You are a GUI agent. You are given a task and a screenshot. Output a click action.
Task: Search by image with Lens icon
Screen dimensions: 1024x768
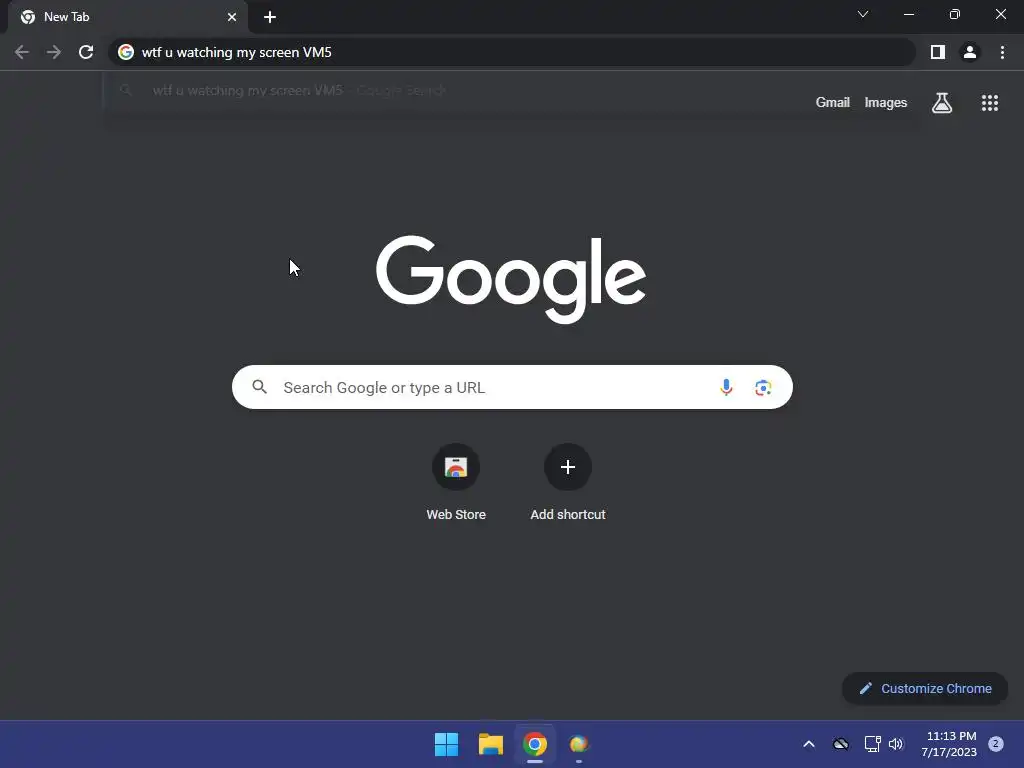763,387
